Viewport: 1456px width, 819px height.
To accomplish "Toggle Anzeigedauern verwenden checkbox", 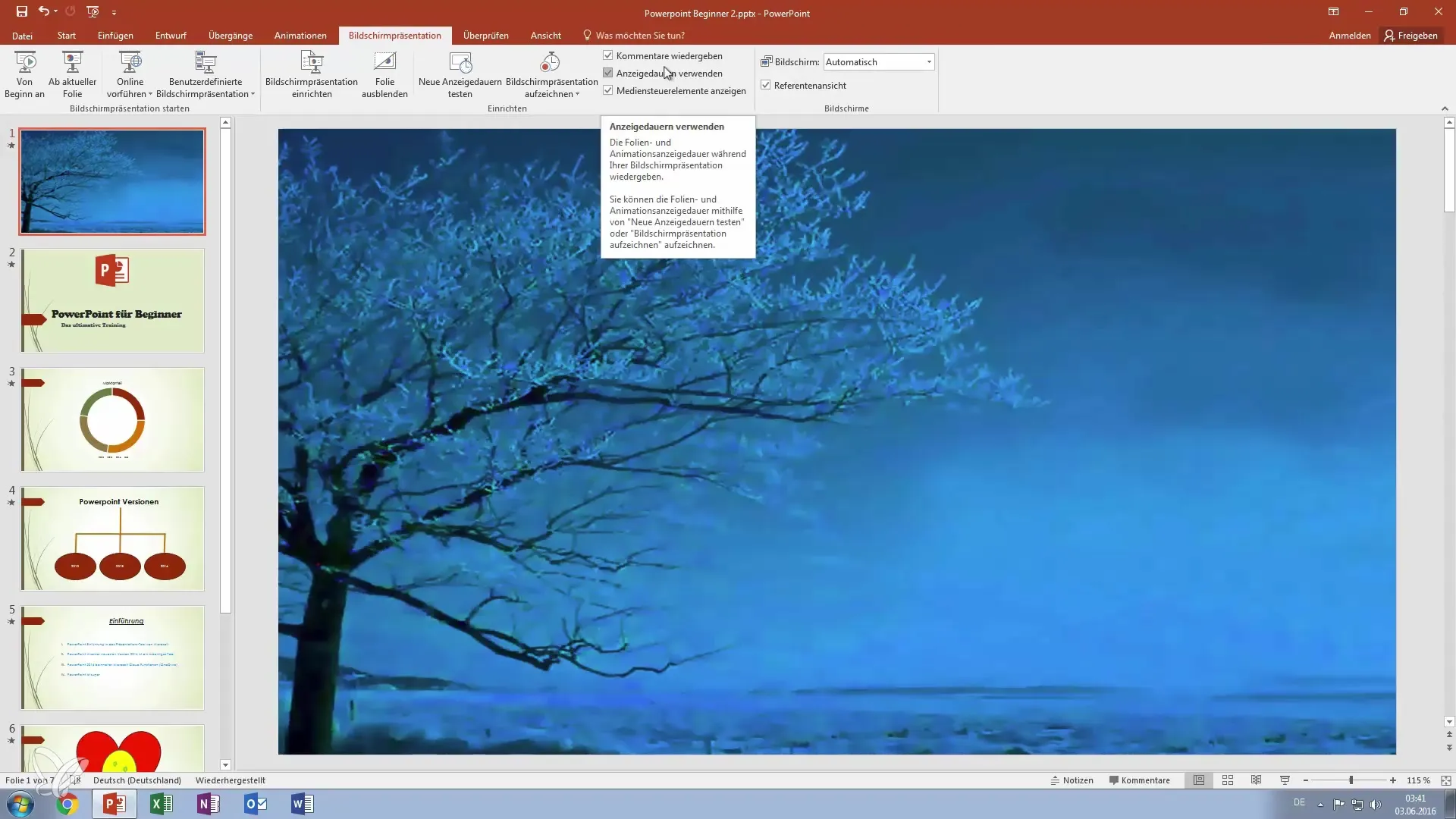I will (x=607, y=73).
